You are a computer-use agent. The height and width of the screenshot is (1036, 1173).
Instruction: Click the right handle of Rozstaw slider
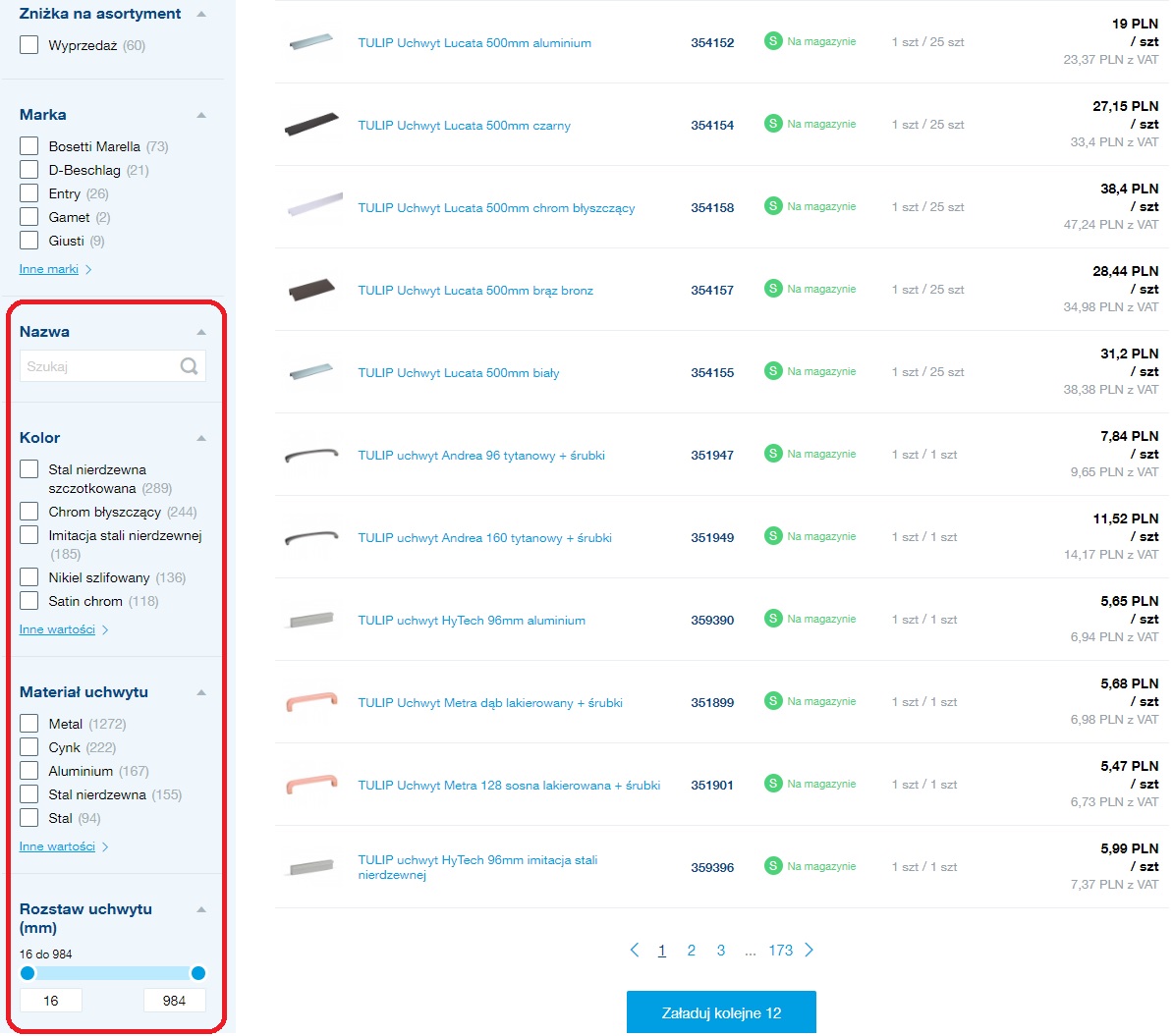198,973
